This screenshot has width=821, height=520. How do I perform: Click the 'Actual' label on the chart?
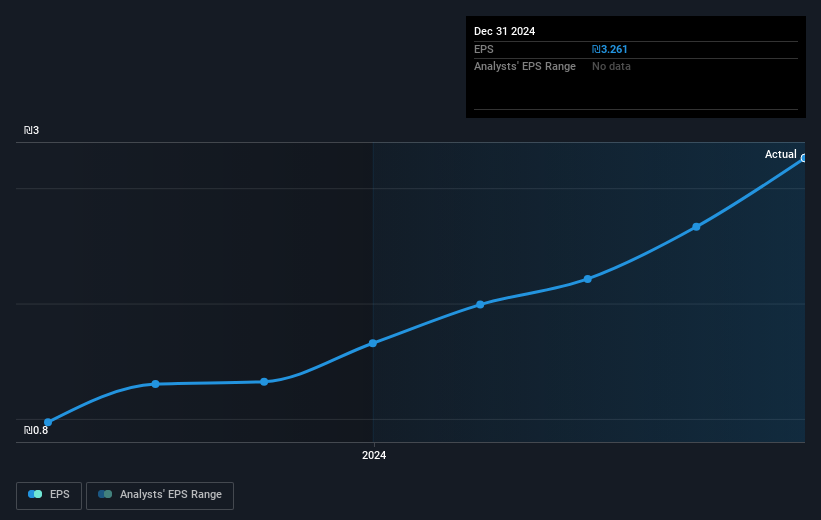pyautogui.click(x=780, y=154)
